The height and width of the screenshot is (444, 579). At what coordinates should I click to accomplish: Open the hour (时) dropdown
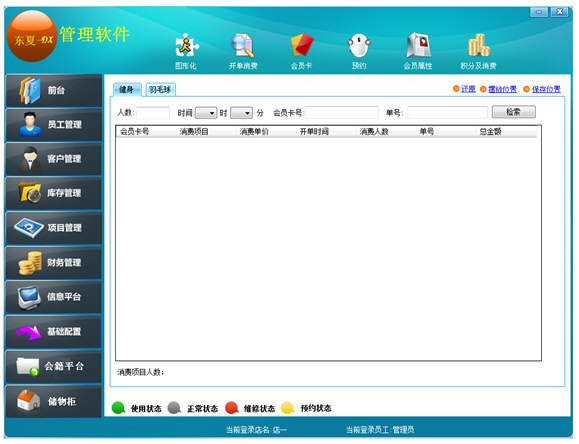(206, 113)
